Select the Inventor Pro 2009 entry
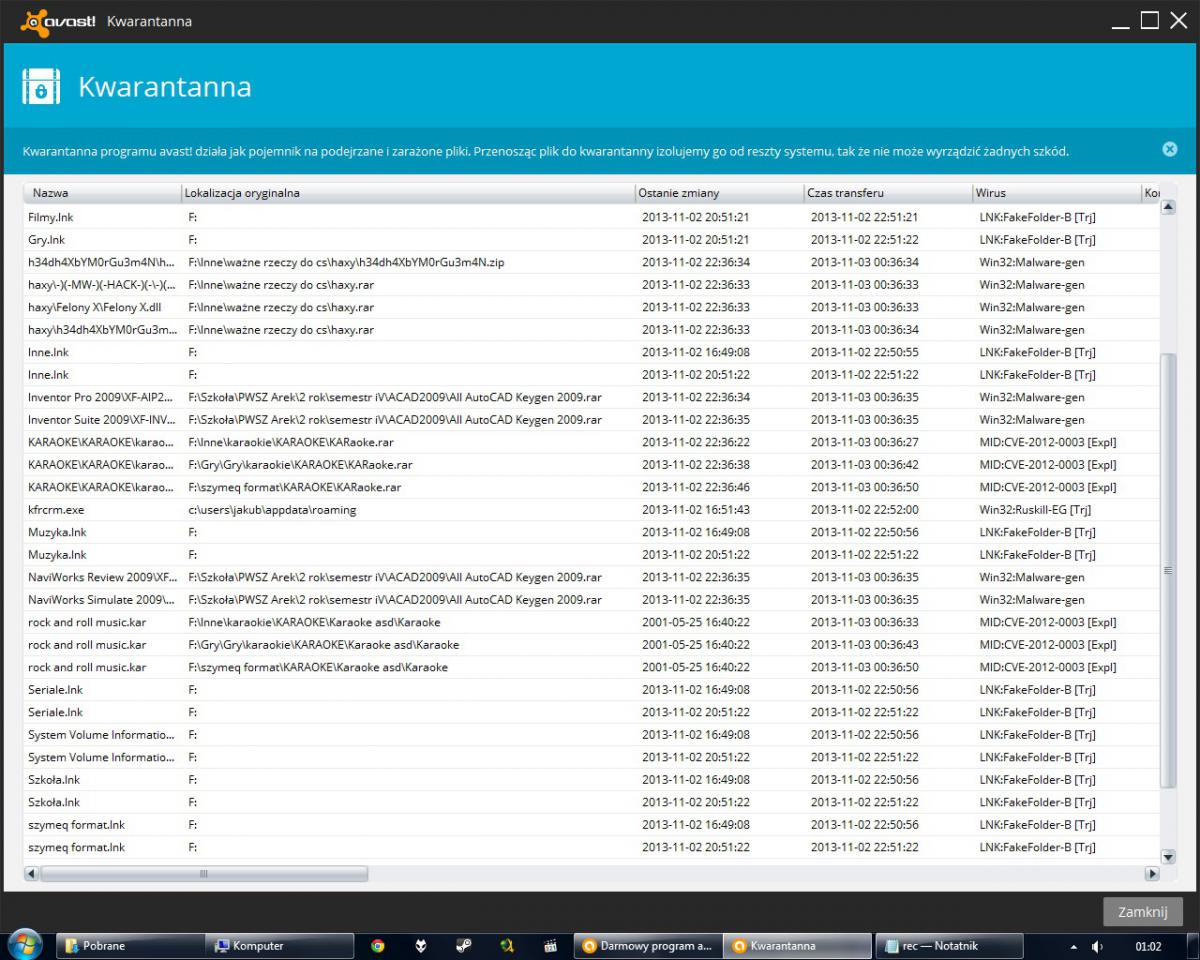The image size is (1200, 960). 101,397
